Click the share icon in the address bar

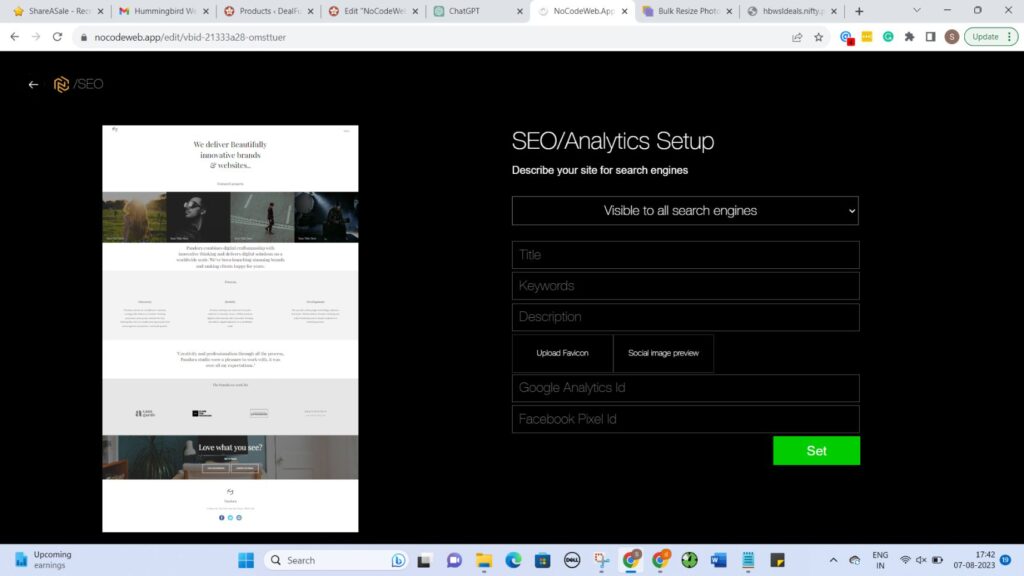coord(796,36)
